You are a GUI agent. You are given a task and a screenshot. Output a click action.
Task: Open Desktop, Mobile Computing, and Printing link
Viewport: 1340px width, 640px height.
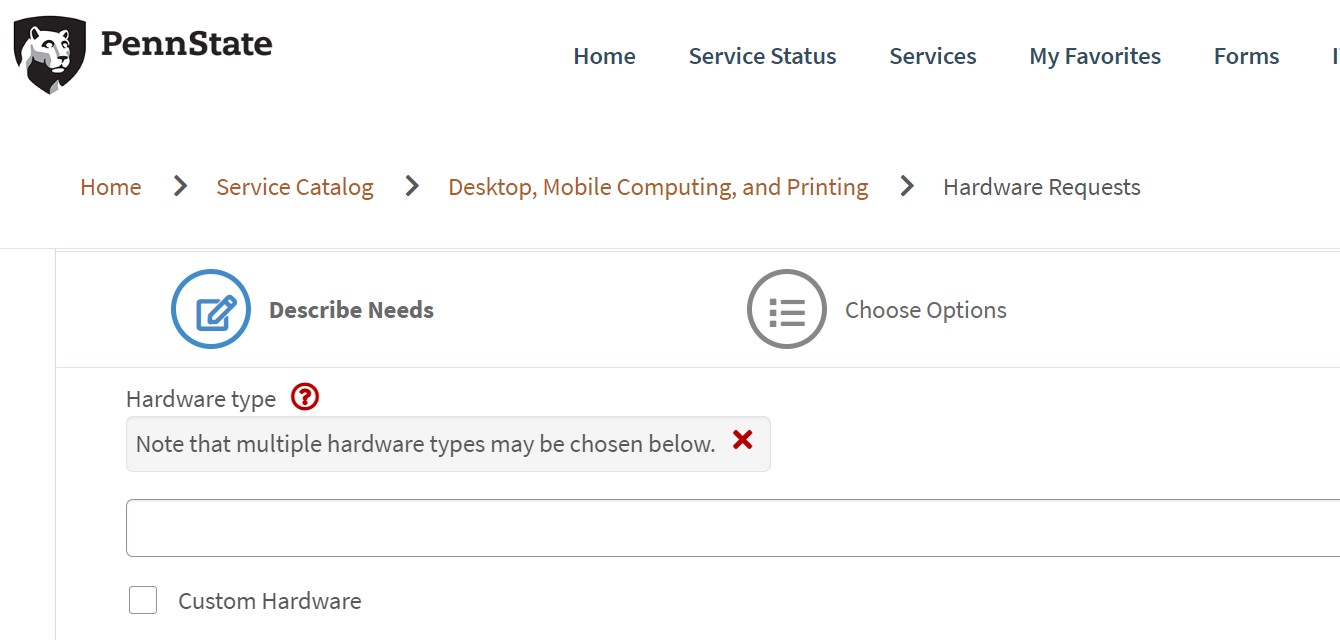point(658,187)
